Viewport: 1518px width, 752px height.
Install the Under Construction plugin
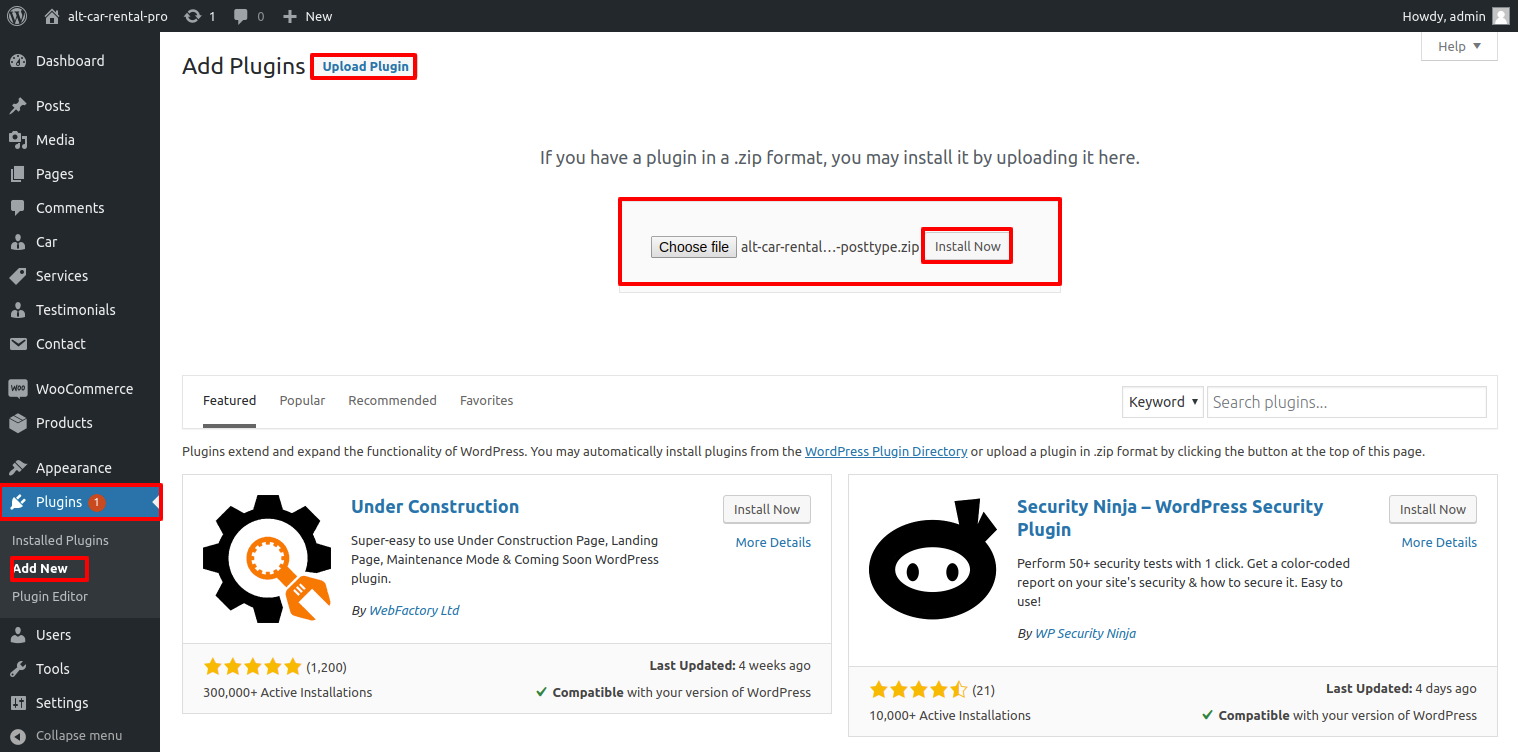767,509
